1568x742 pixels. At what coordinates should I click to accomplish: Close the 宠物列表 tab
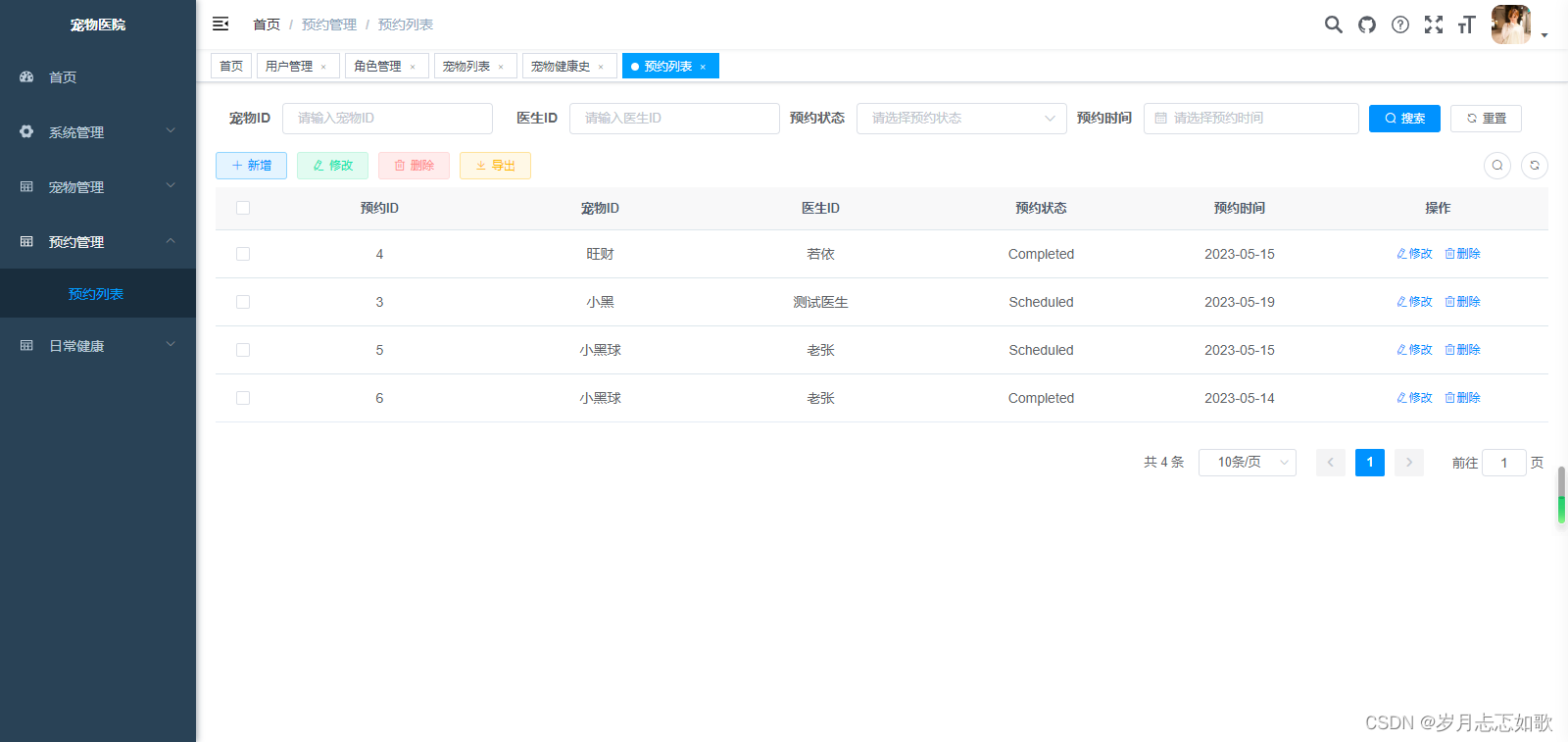pyautogui.click(x=501, y=67)
